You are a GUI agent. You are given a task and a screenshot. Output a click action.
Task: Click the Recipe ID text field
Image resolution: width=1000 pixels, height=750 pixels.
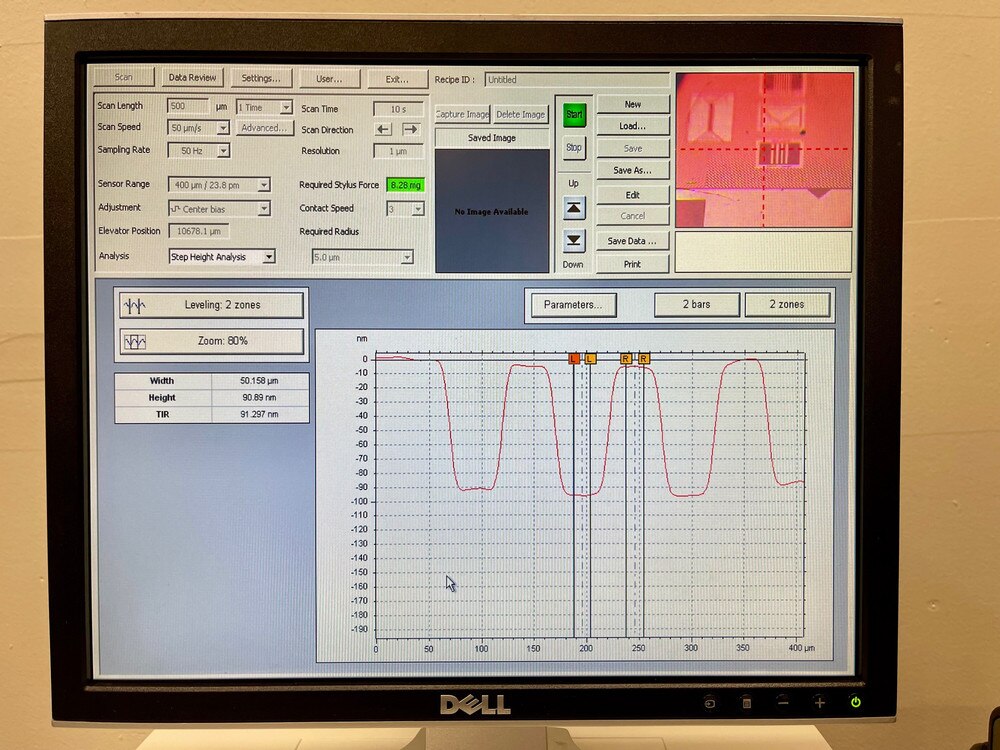click(576, 79)
